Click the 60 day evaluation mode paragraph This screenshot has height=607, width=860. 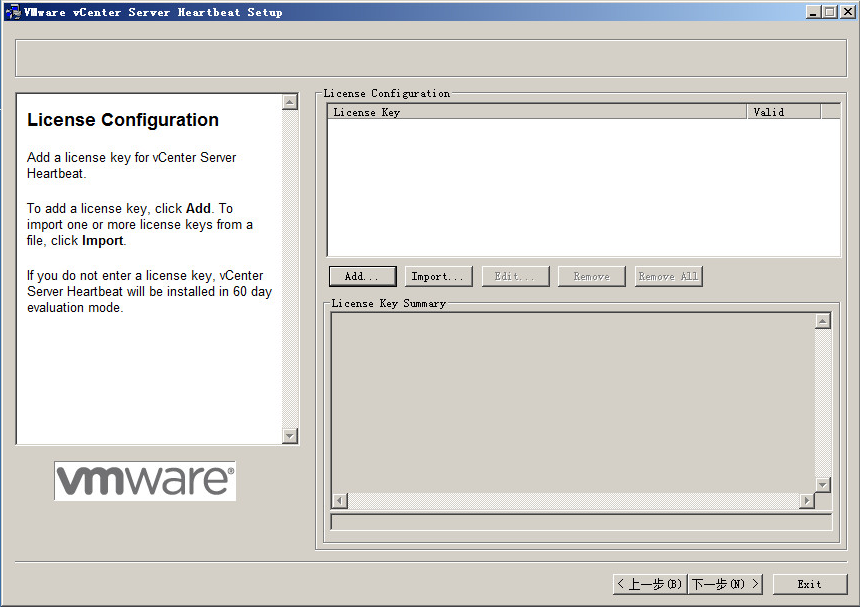(149, 292)
